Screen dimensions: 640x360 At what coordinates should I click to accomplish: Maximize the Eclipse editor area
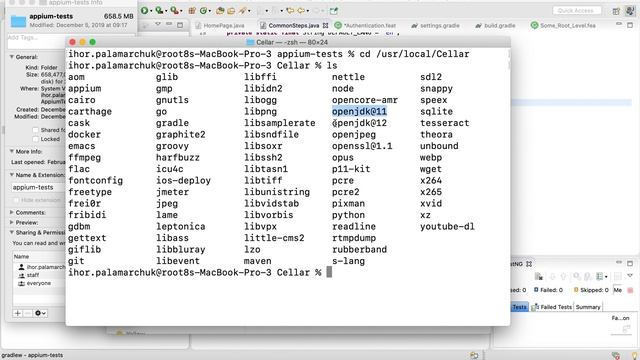(630, 25)
